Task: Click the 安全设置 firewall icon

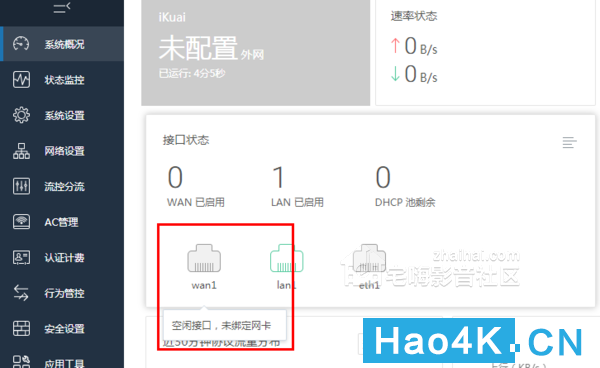Action: coord(21,329)
